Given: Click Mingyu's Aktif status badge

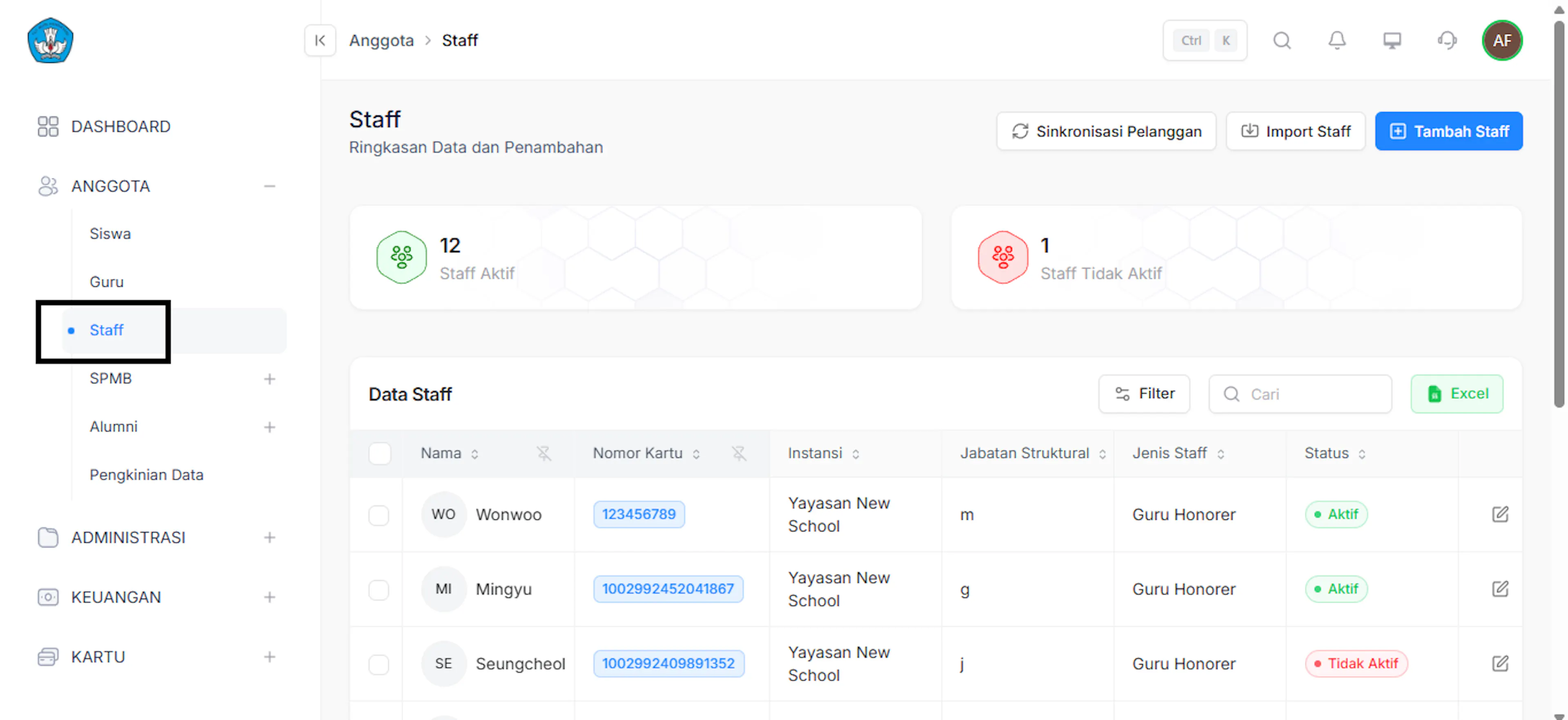Looking at the screenshot, I should [1336, 589].
